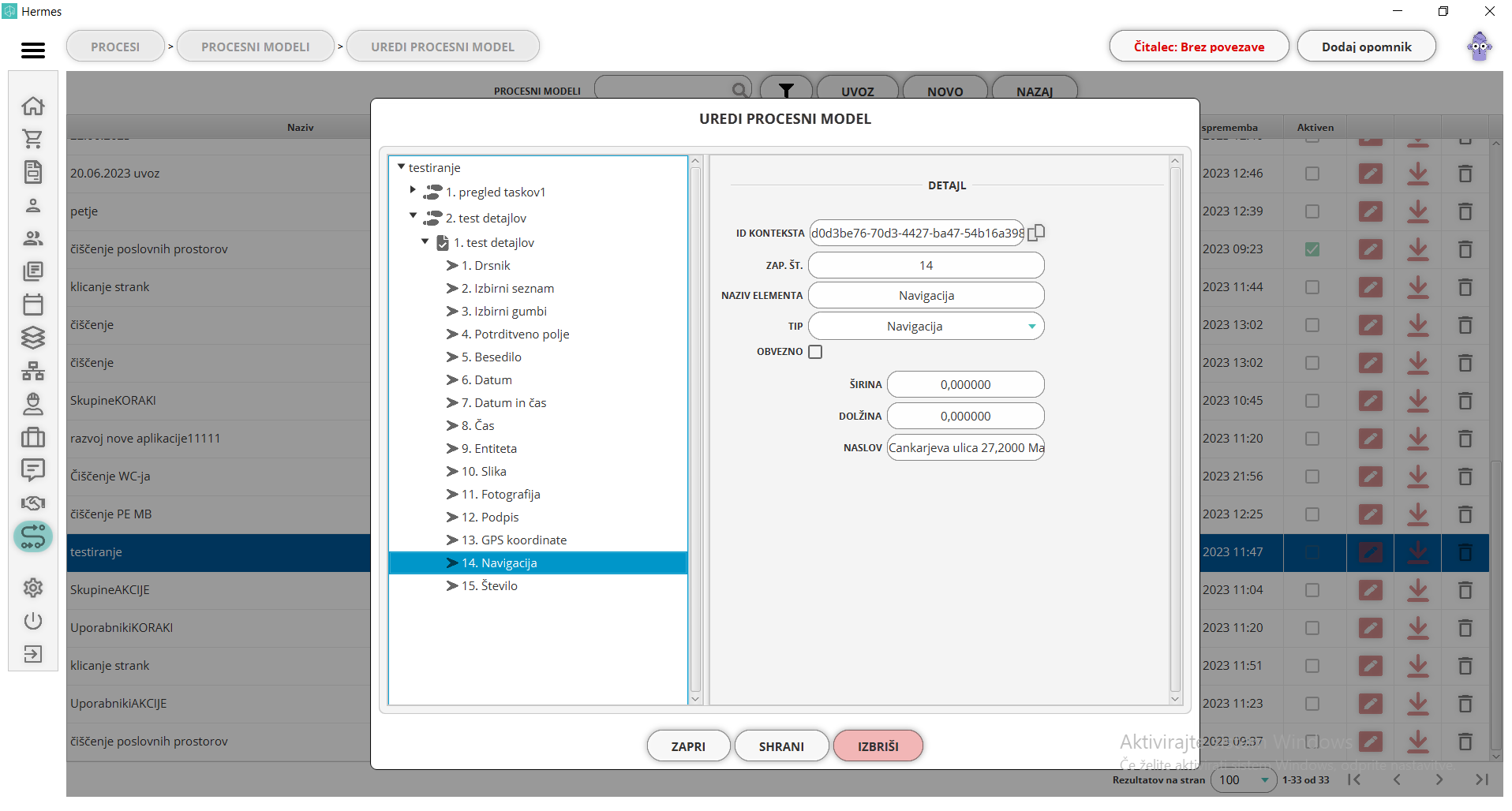The image size is (1512, 811).
Task: Click the user avatar icon
Action: (x=1480, y=47)
